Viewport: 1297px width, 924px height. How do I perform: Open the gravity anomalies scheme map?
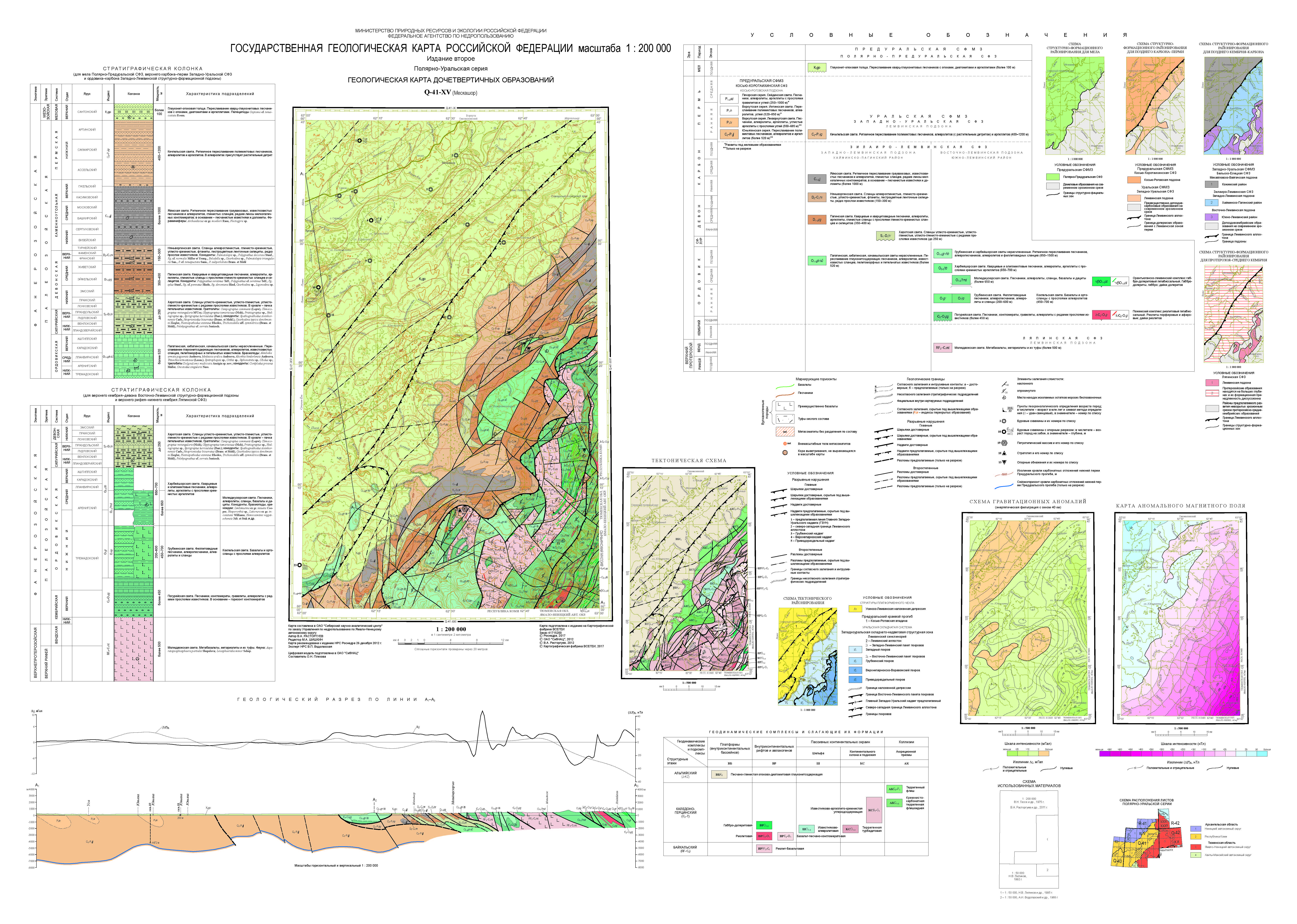1028,618
